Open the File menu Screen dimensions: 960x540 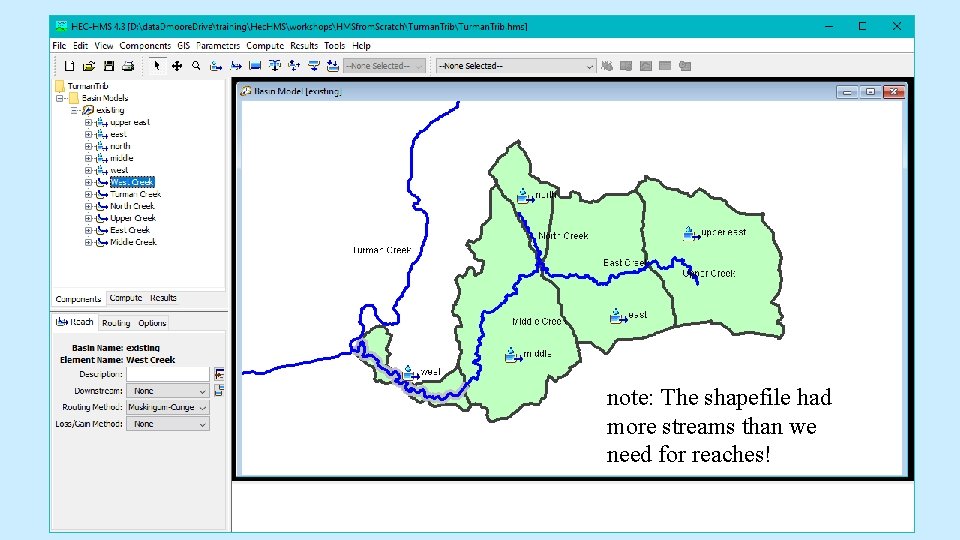point(59,46)
